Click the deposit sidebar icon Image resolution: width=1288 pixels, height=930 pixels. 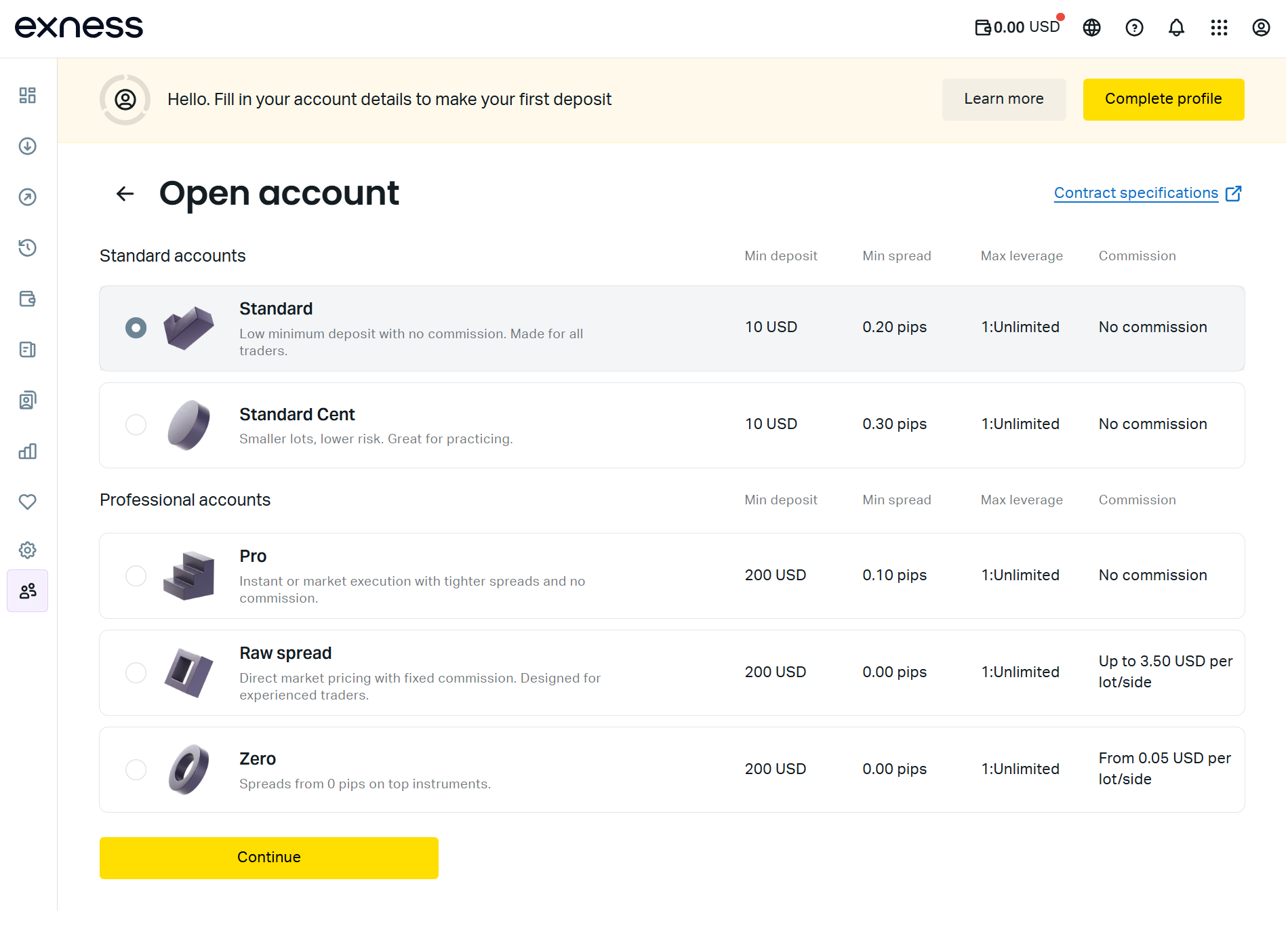click(28, 146)
